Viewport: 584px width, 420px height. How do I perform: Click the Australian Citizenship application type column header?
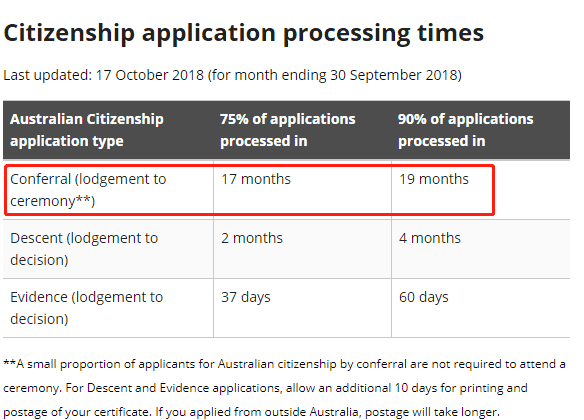click(x=87, y=130)
